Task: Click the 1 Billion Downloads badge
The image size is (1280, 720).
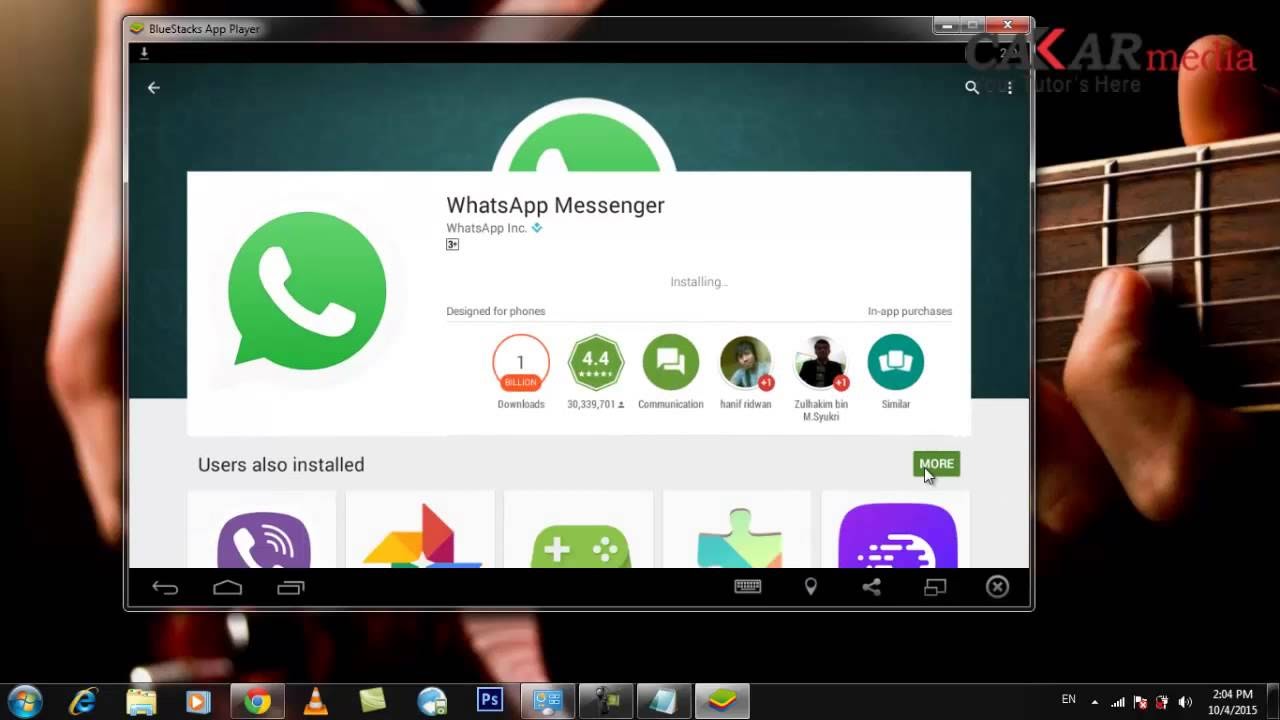Action: (x=521, y=363)
